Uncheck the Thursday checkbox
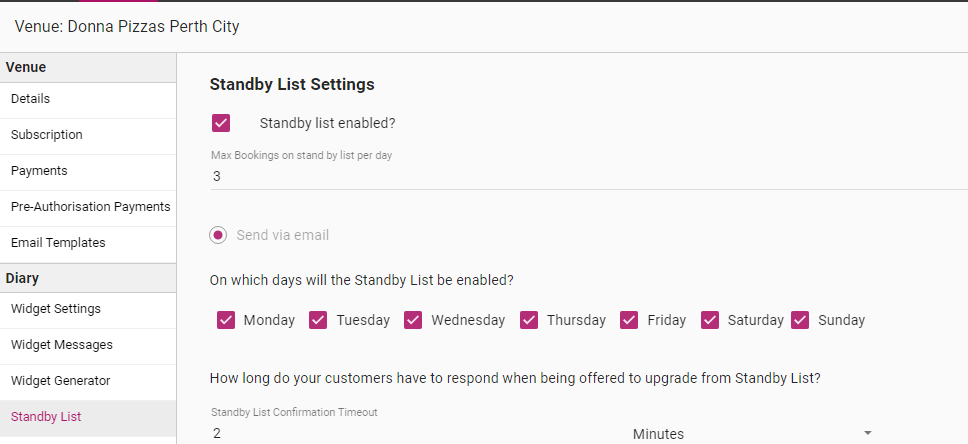 529,320
